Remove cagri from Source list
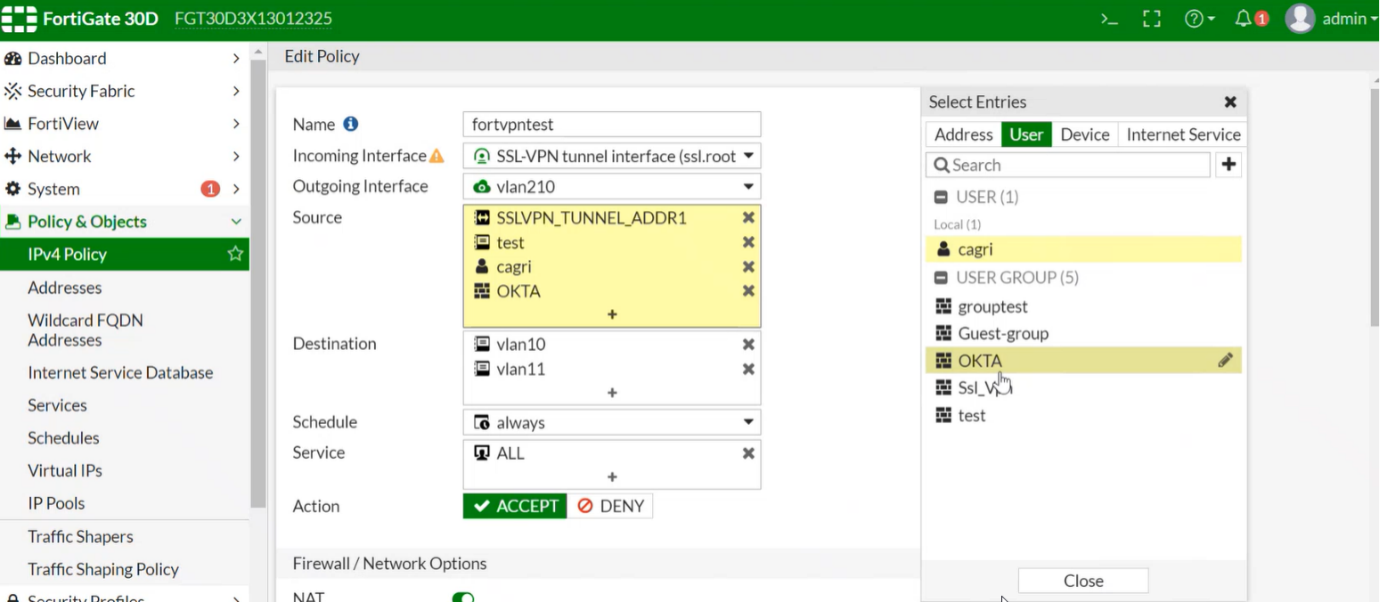The width and height of the screenshot is (1384, 605). coord(748,267)
